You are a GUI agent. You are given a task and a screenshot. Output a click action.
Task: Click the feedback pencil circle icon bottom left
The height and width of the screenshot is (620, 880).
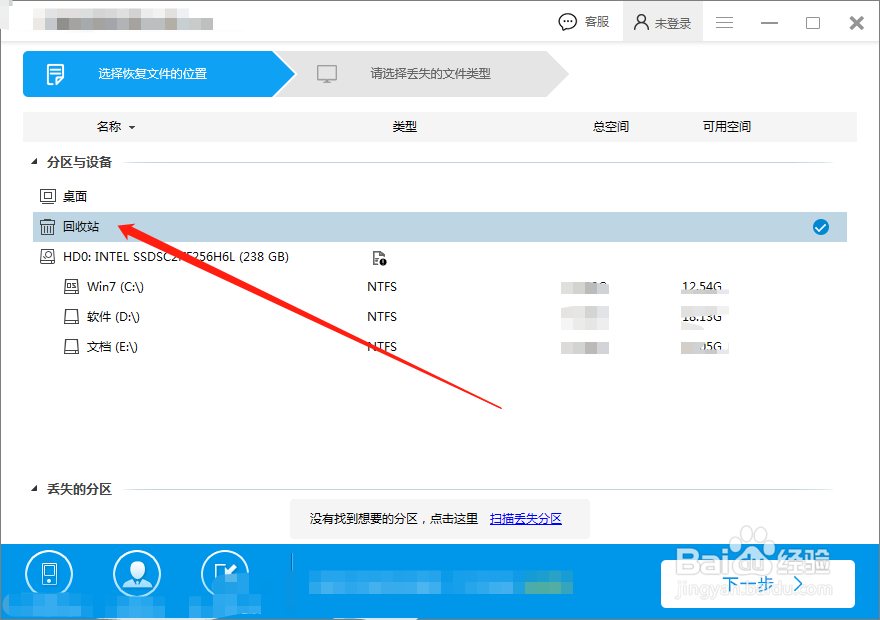click(224, 573)
